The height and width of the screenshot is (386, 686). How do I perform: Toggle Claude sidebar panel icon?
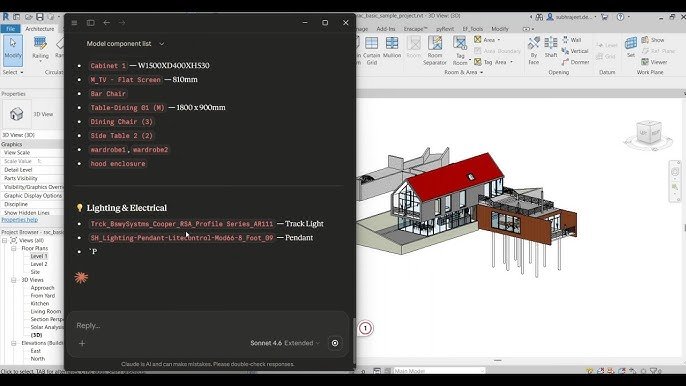point(91,23)
